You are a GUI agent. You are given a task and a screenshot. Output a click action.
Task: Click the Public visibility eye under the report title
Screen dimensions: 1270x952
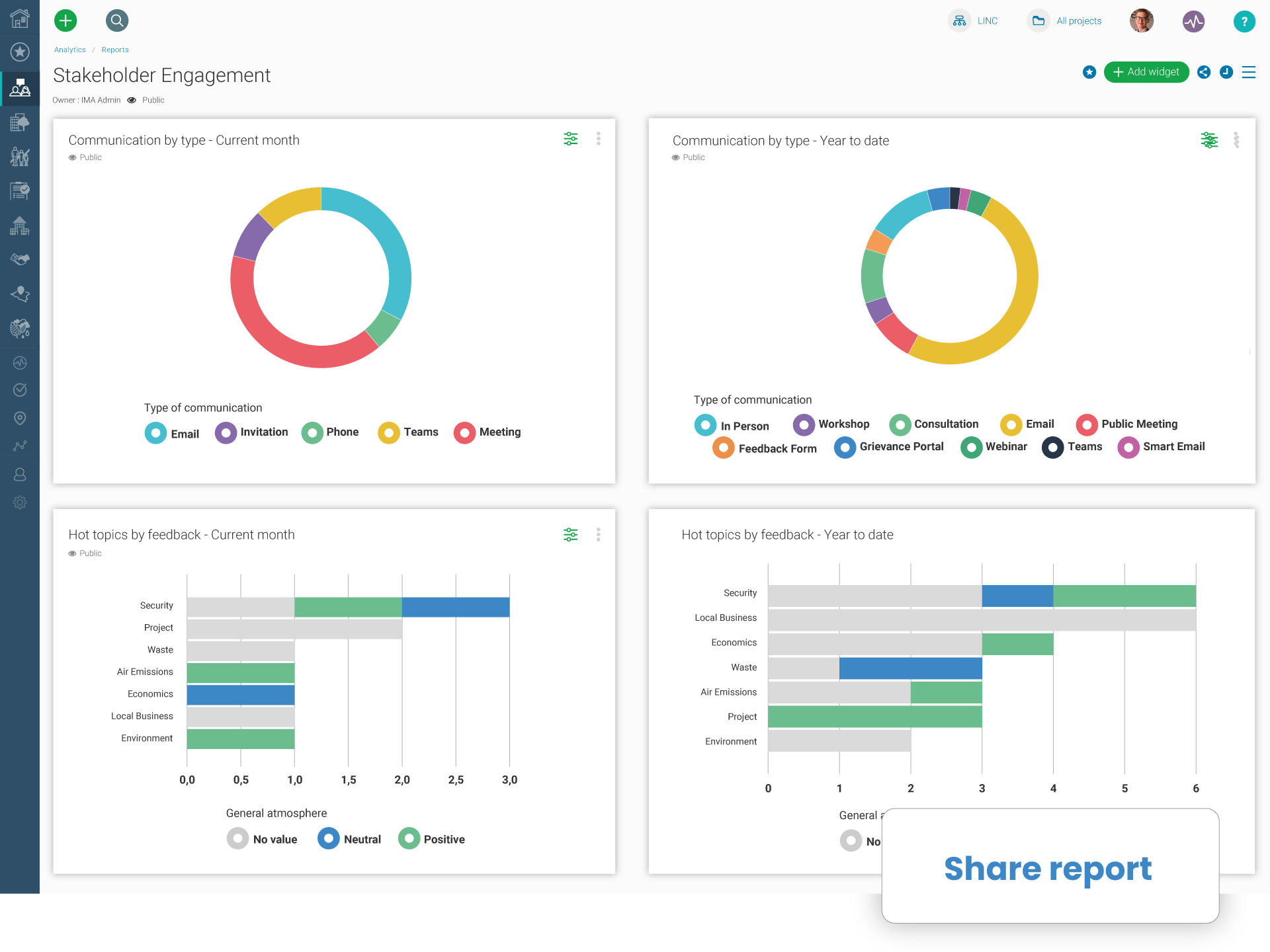132,100
